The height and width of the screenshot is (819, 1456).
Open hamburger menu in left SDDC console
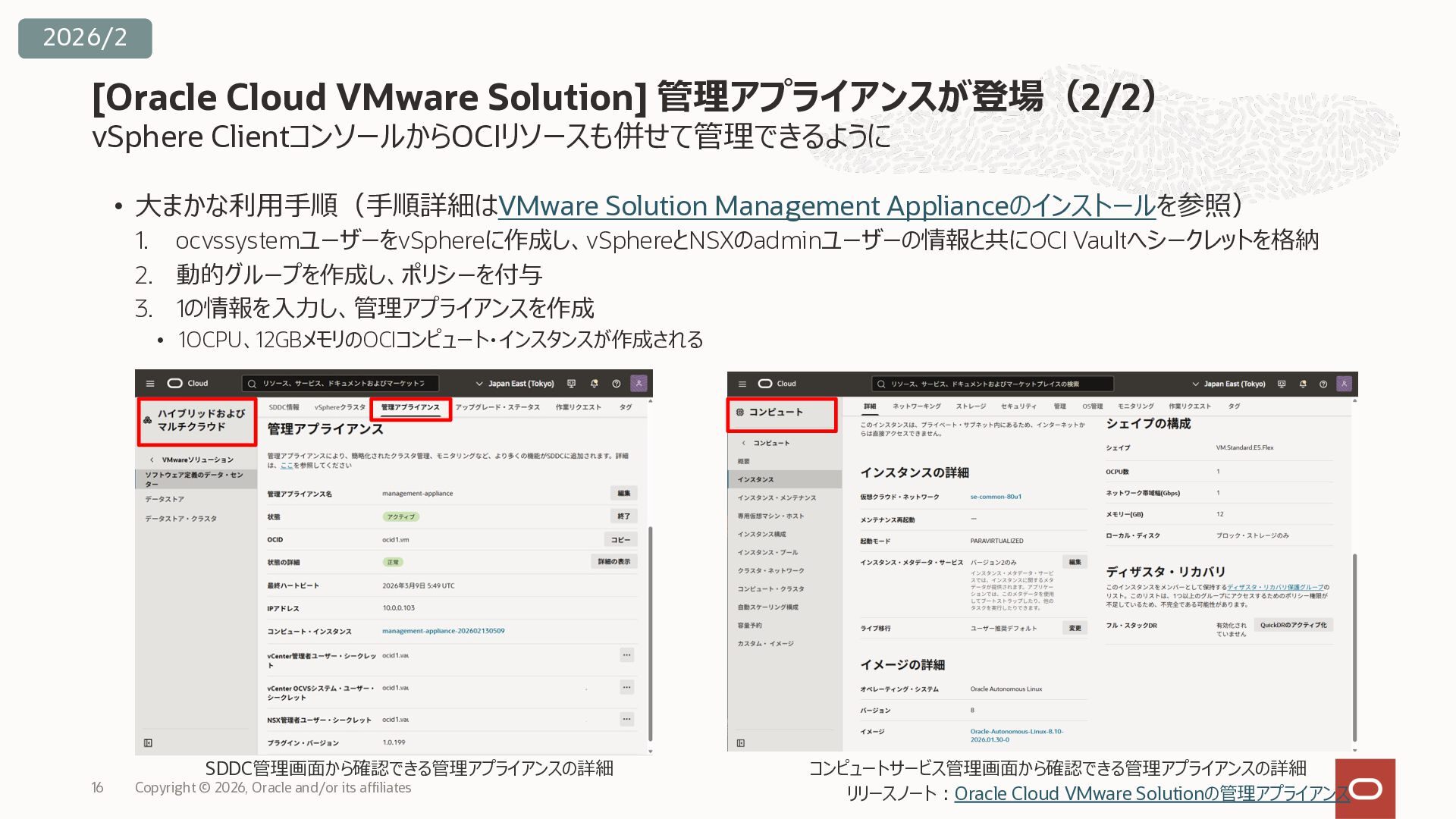pos(150,384)
